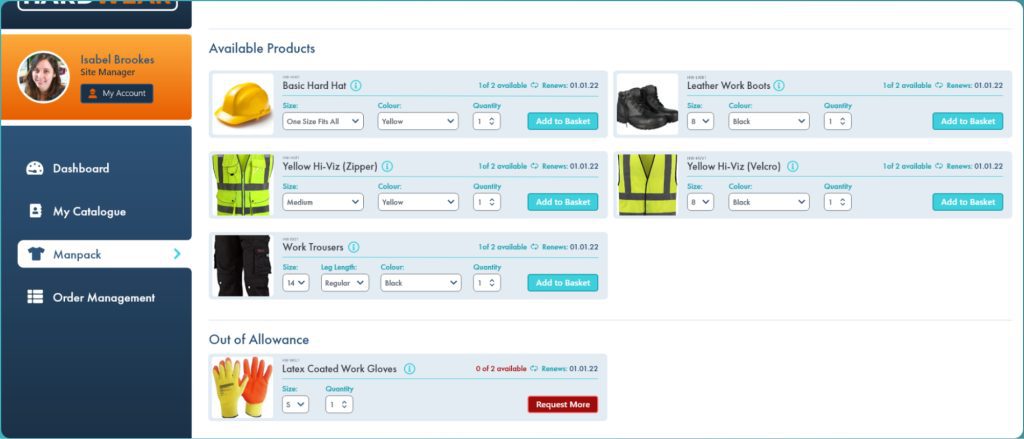Select Yellow Hi-Viz (Zipper) size dropdown

pyautogui.click(x=322, y=202)
